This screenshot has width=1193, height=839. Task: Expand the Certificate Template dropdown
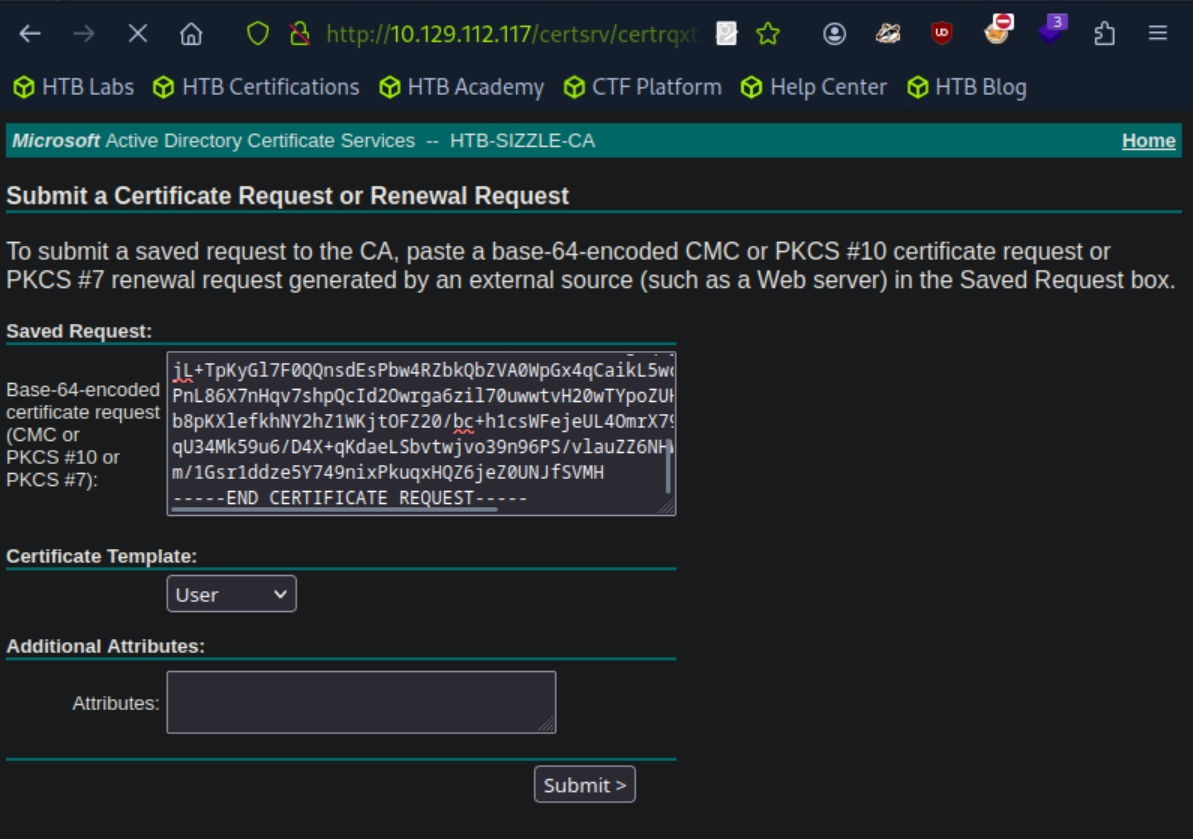(x=231, y=594)
